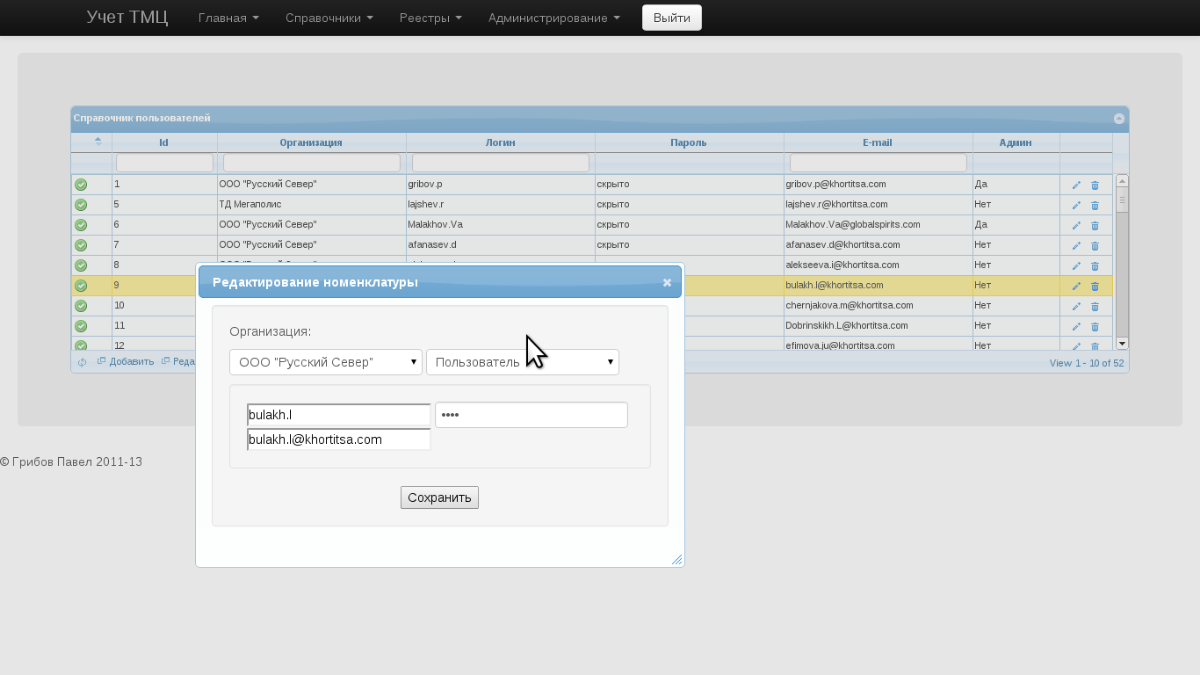Image resolution: width=1200 pixels, height=675 pixels.
Task: Click the email field containing bulakh.l@khortitsa.com
Action: (x=338, y=439)
